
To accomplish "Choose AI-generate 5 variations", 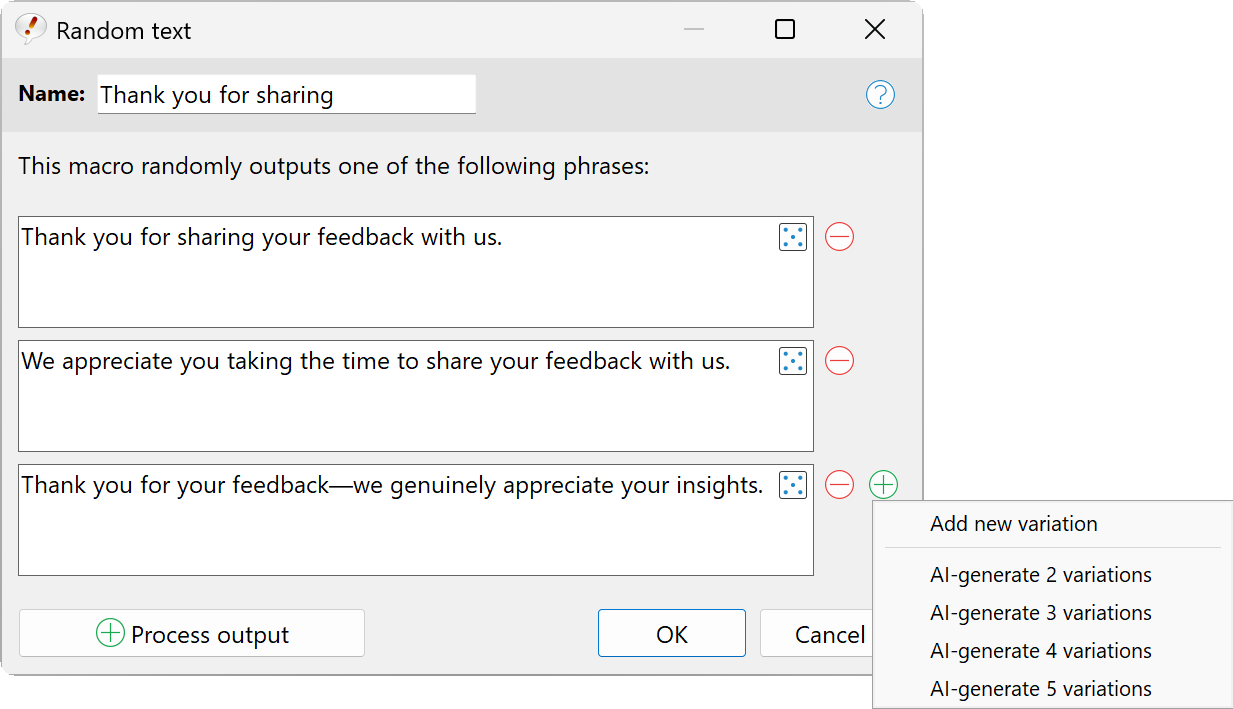I will [1040, 689].
